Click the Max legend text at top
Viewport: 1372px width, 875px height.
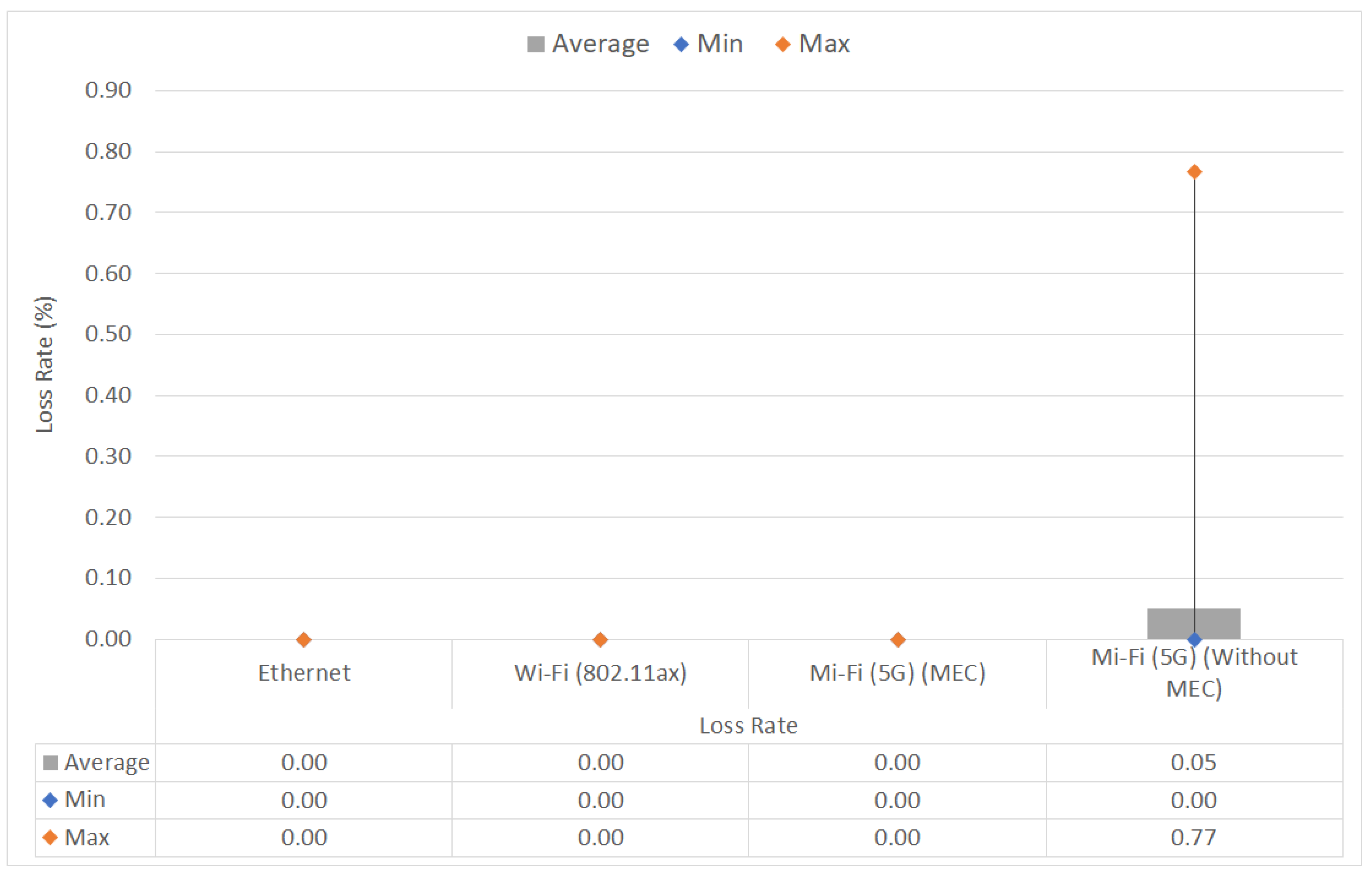(824, 44)
